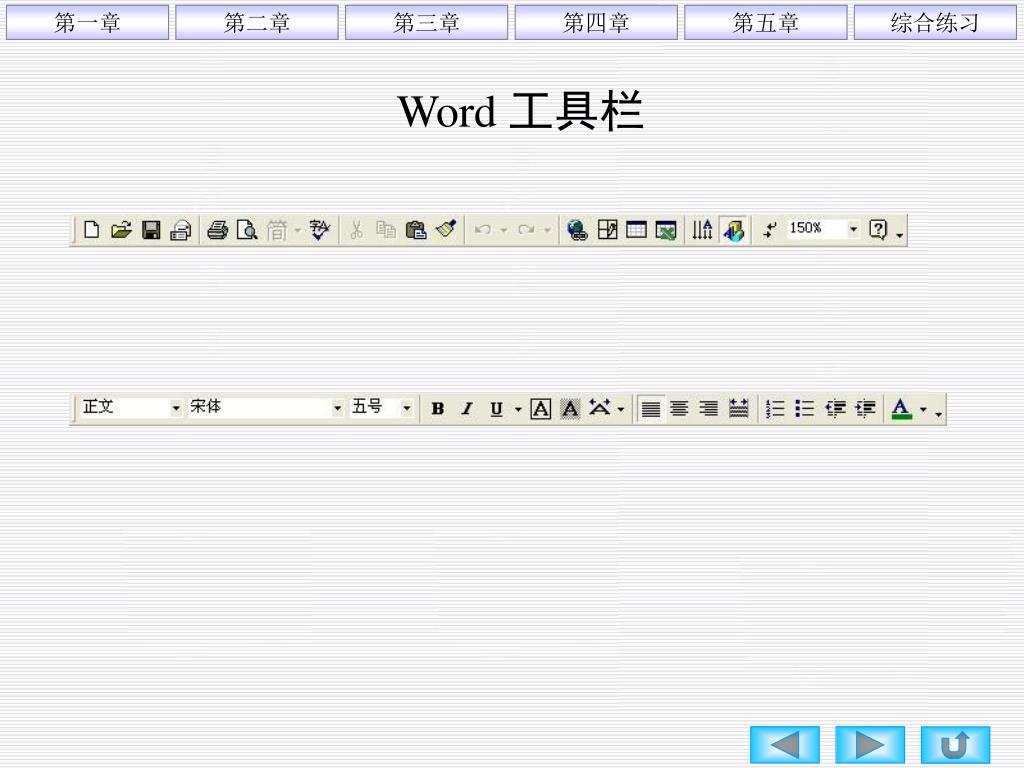Viewport: 1024px width, 768px height.
Task: Open the Undo history dropdown arrow
Action: (504, 230)
